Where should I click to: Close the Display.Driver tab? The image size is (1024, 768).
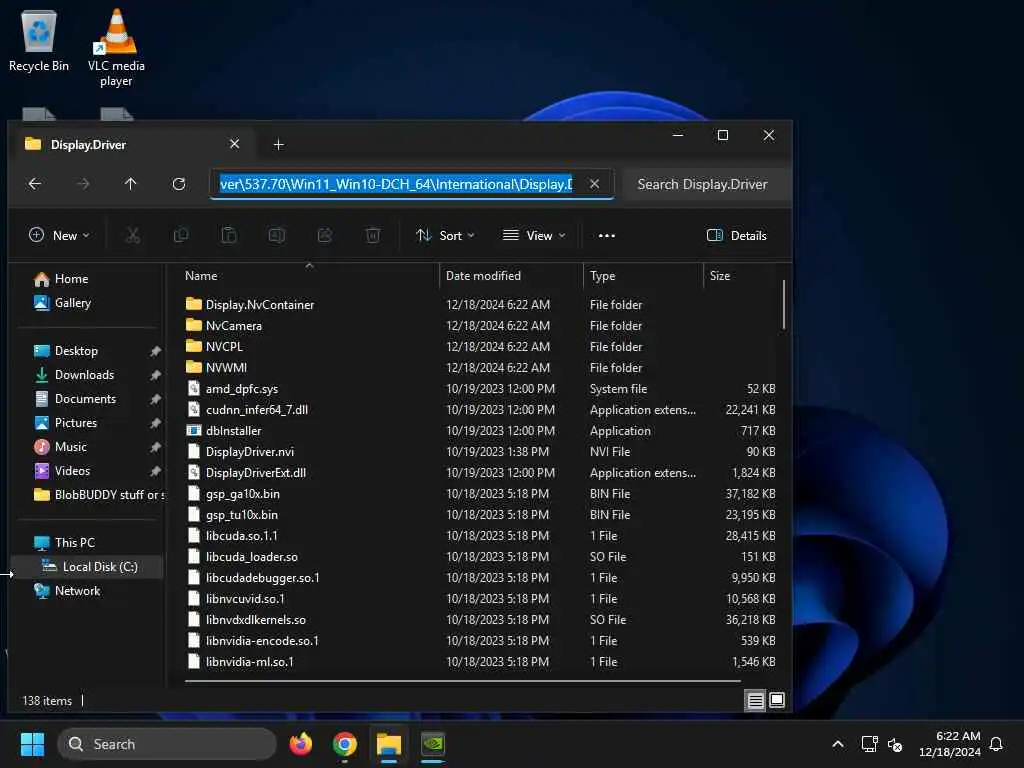[x=234, y=144]
